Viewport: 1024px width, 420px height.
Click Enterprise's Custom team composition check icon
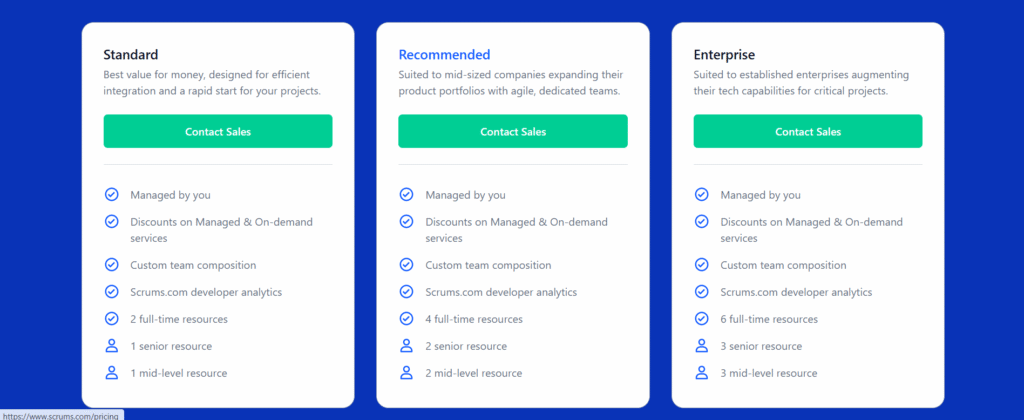701,265
